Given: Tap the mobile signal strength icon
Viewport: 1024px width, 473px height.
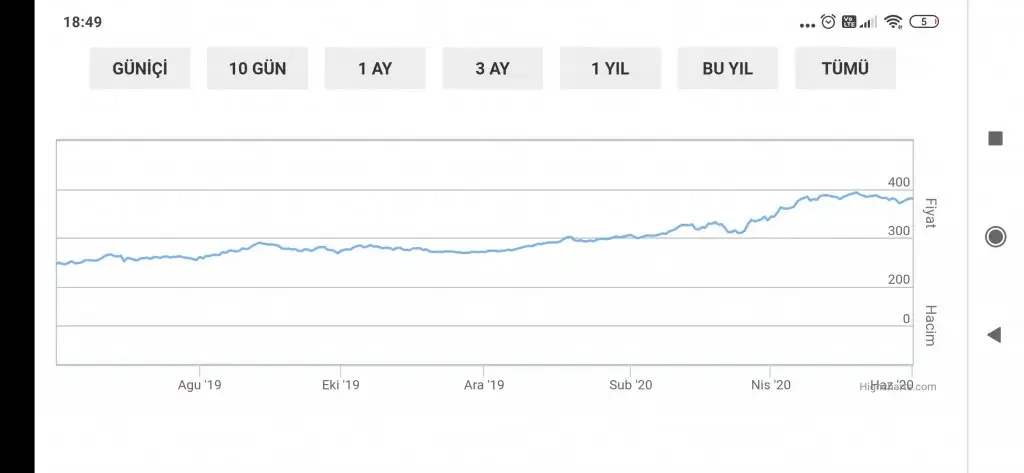Looking at the screenshot, I should point(869,21).
